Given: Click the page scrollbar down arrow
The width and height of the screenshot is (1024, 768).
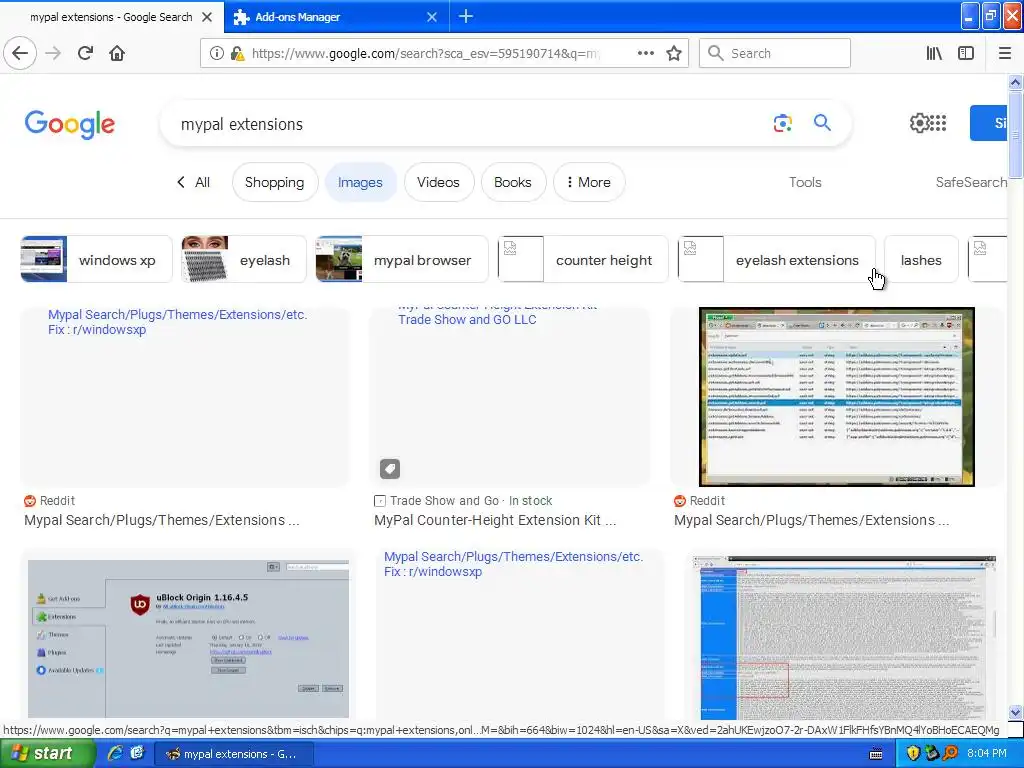Looking at the screenshot, I should click(1015, 712).
